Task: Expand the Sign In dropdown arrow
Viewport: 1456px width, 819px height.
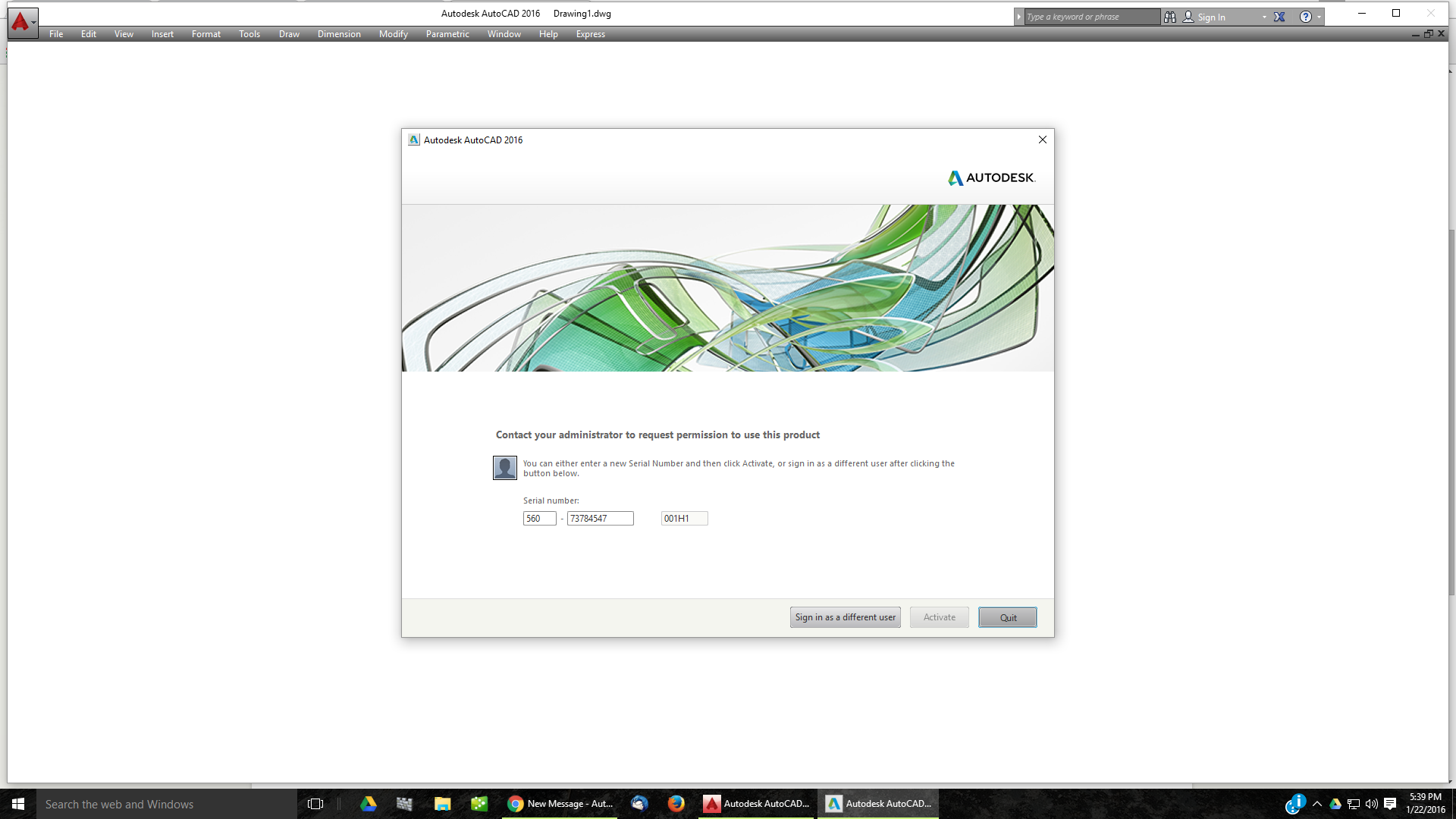Action: pos(1262,17)
